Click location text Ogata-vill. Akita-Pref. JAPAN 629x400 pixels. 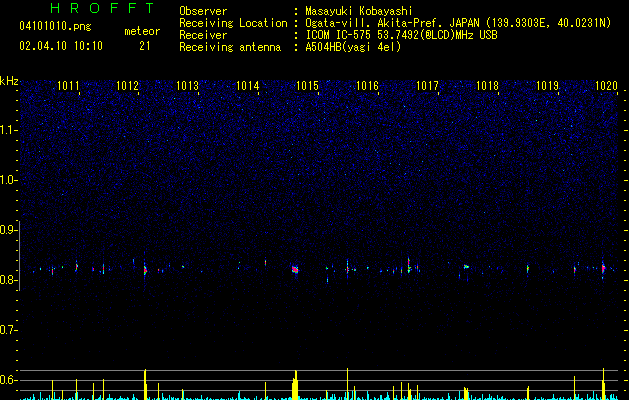point(392,23)
